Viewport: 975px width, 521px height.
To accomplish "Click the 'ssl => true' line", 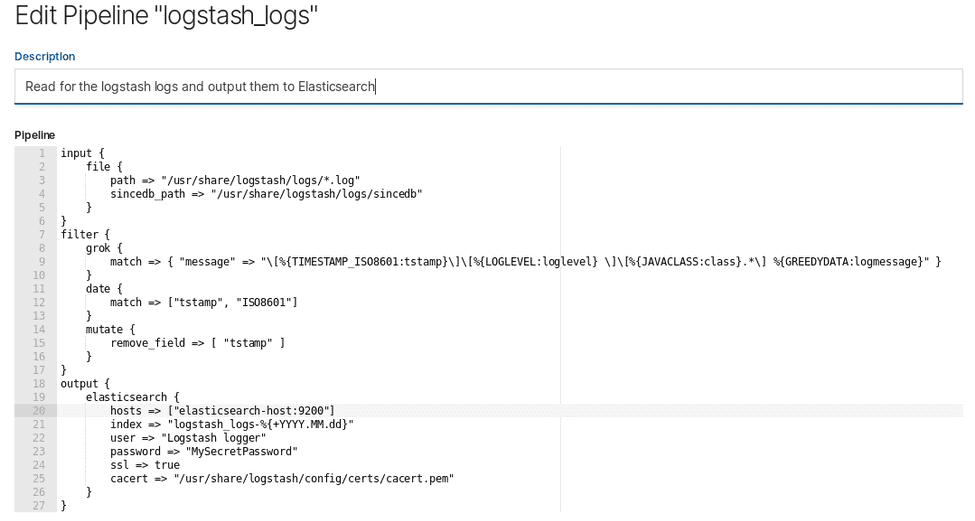I will (x=145, y=465).
